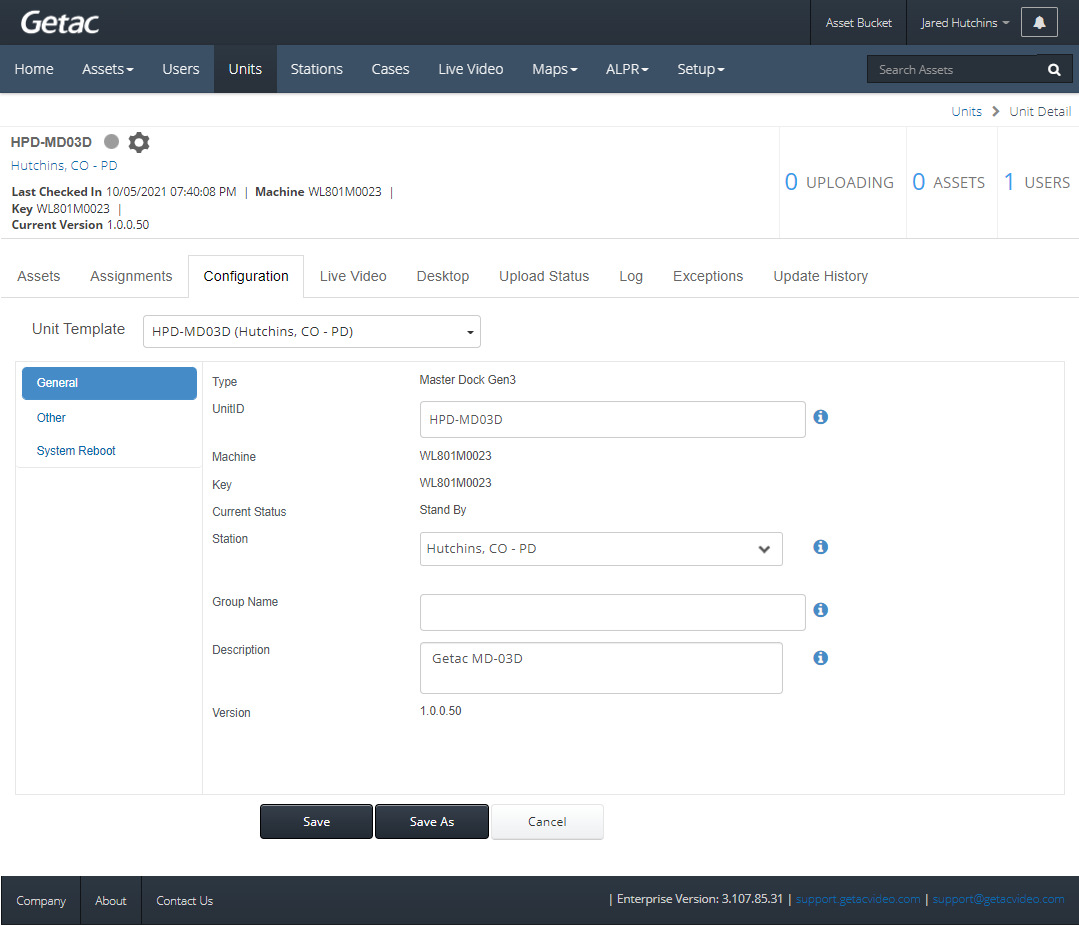Open the Update History tab

click(820, 277)
